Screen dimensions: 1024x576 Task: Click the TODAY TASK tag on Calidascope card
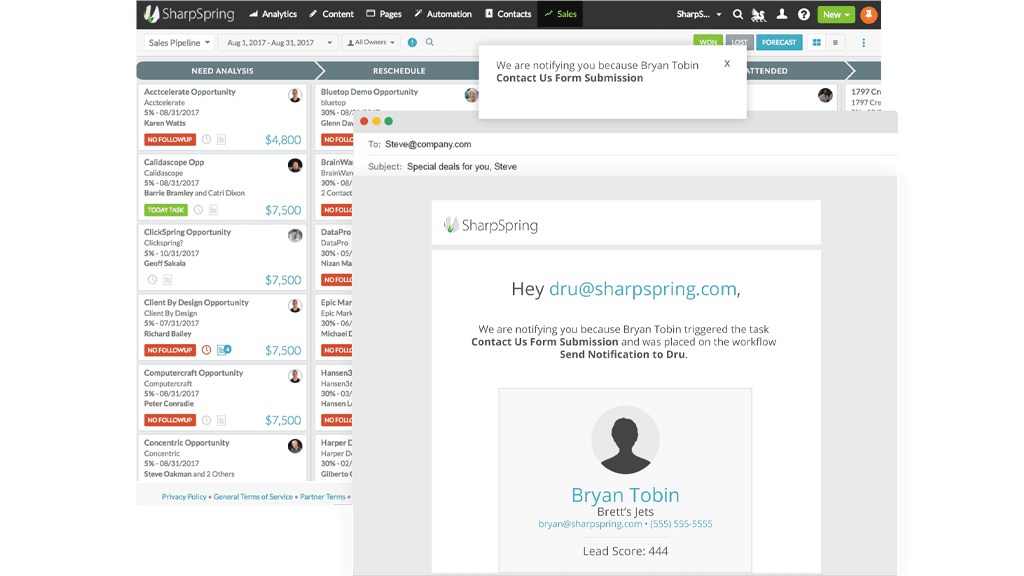pos(166,210)
